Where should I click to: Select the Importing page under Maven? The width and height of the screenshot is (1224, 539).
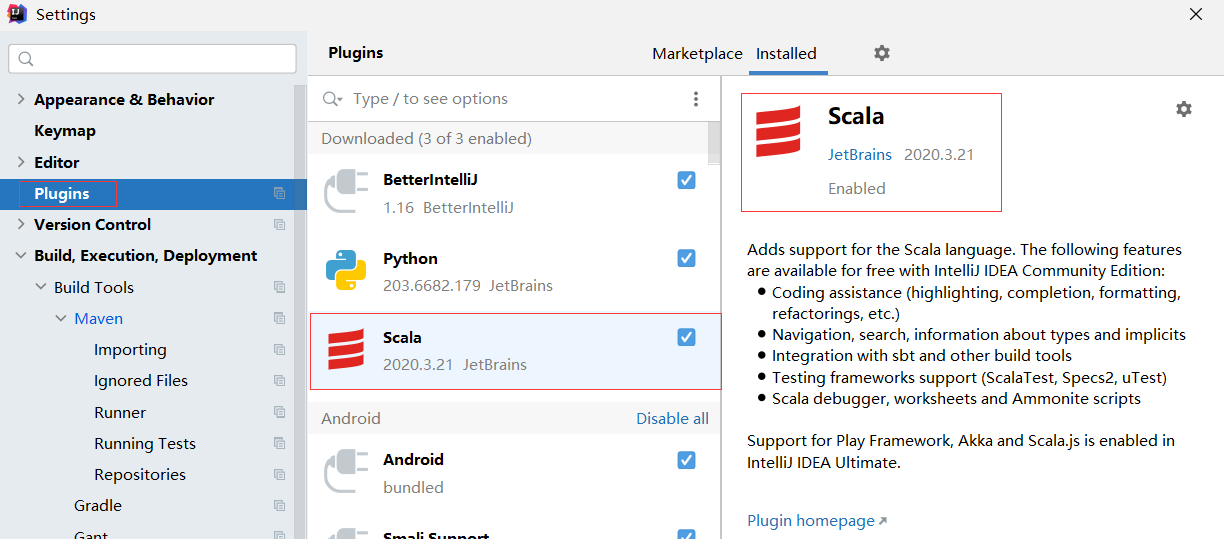[130, 350]
